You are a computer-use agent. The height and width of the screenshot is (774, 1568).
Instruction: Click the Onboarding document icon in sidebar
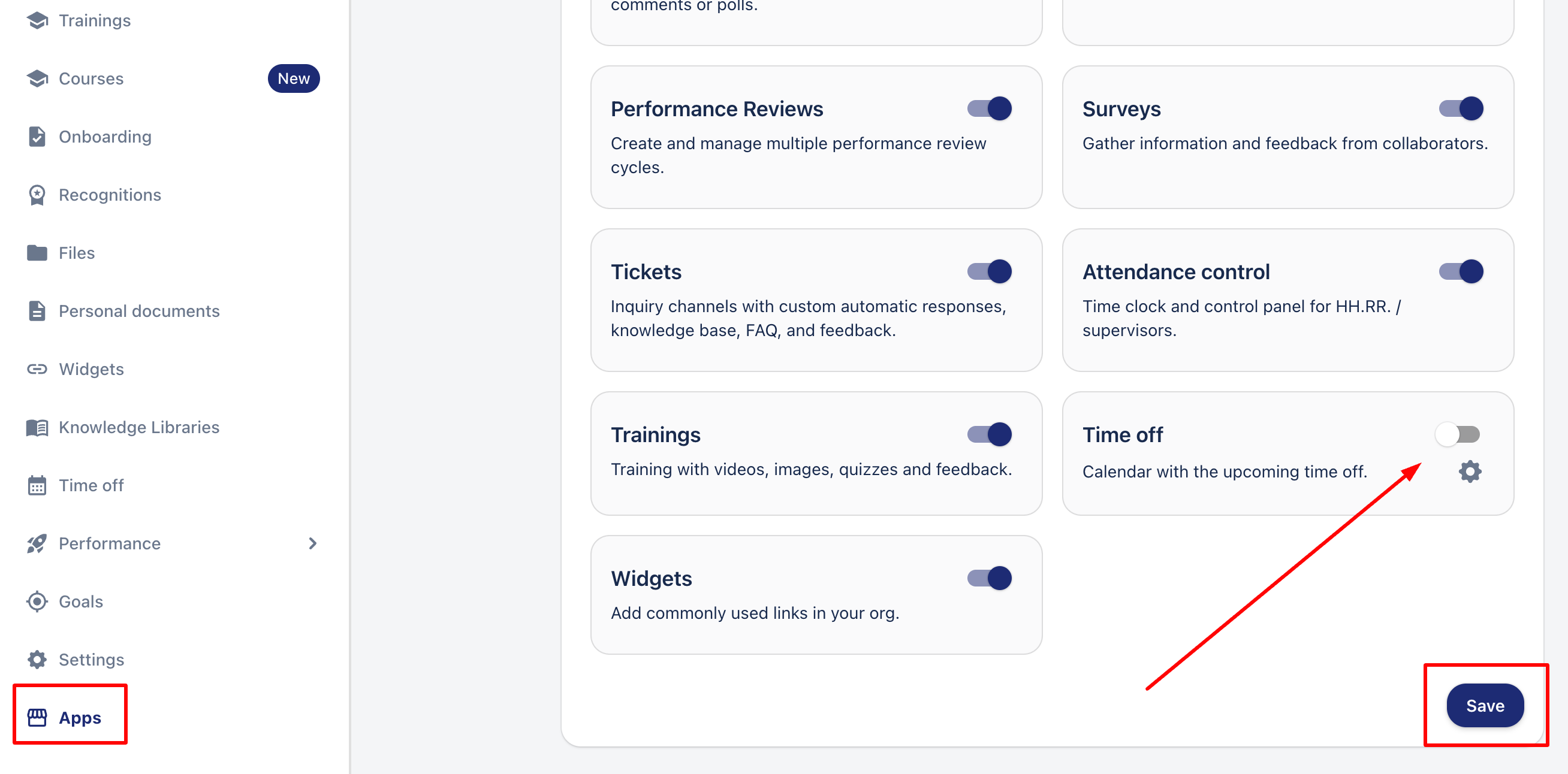[37, 137]
